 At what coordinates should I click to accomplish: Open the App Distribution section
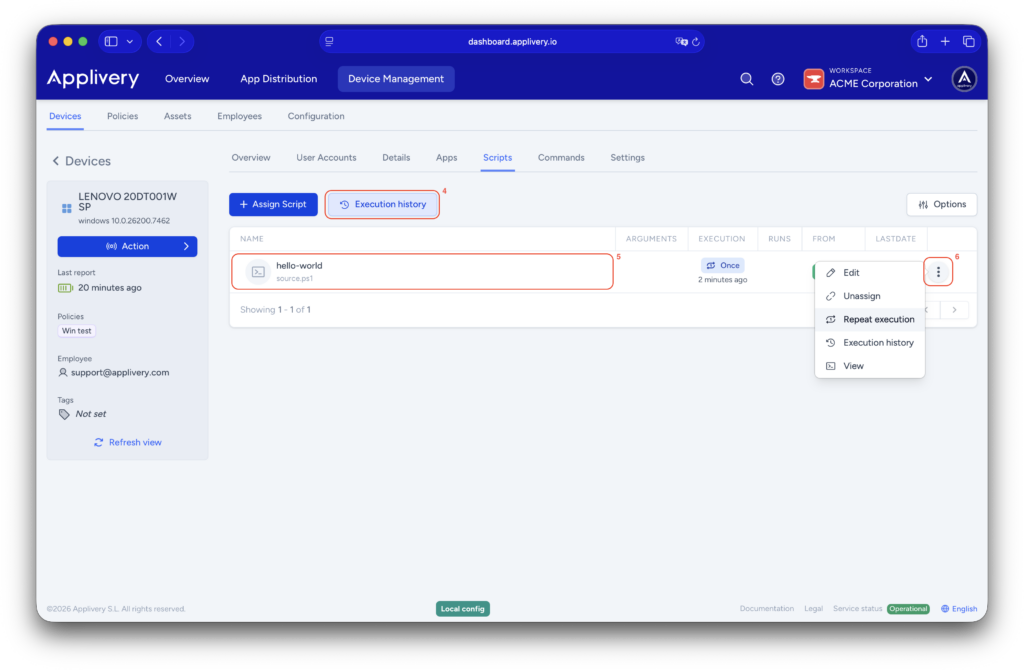(x=278, y=78)
